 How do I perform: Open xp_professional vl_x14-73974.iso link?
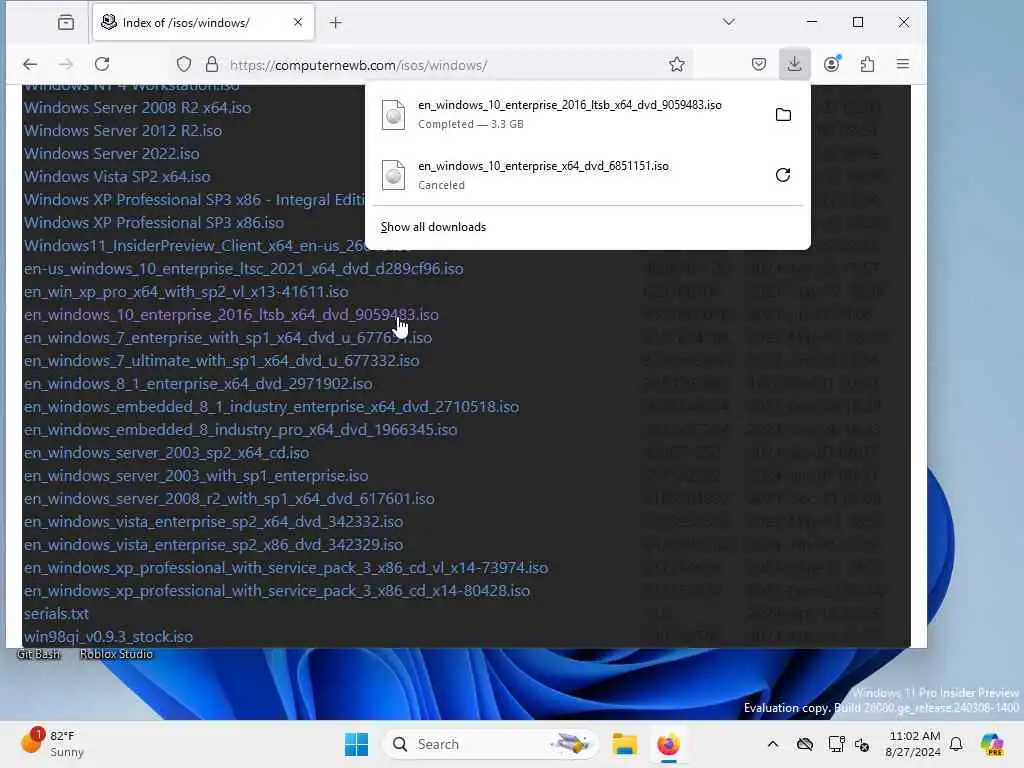(x=286, y=568)
